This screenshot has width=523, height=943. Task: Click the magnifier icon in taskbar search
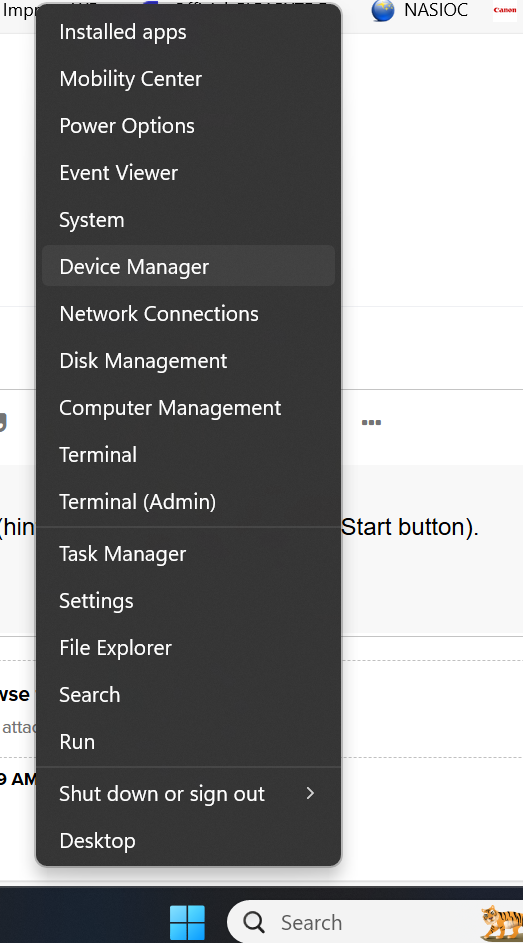coord(254,922)
